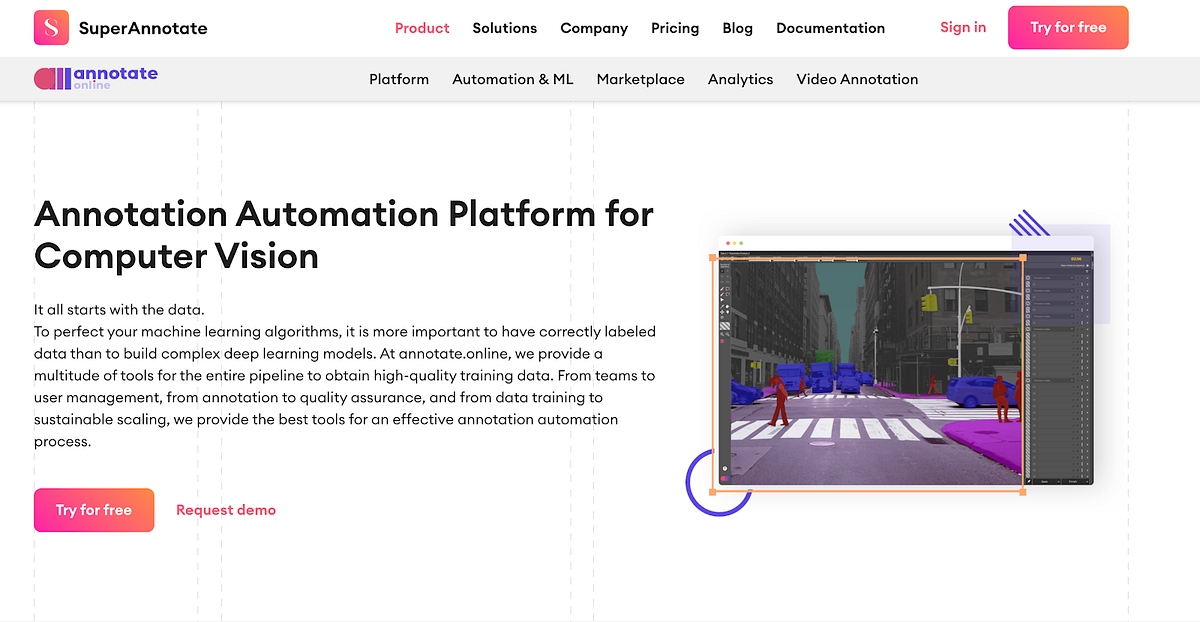Select the Marketplace tab
The height and width of the screenshot is (622, 1200).
point(641,79)
